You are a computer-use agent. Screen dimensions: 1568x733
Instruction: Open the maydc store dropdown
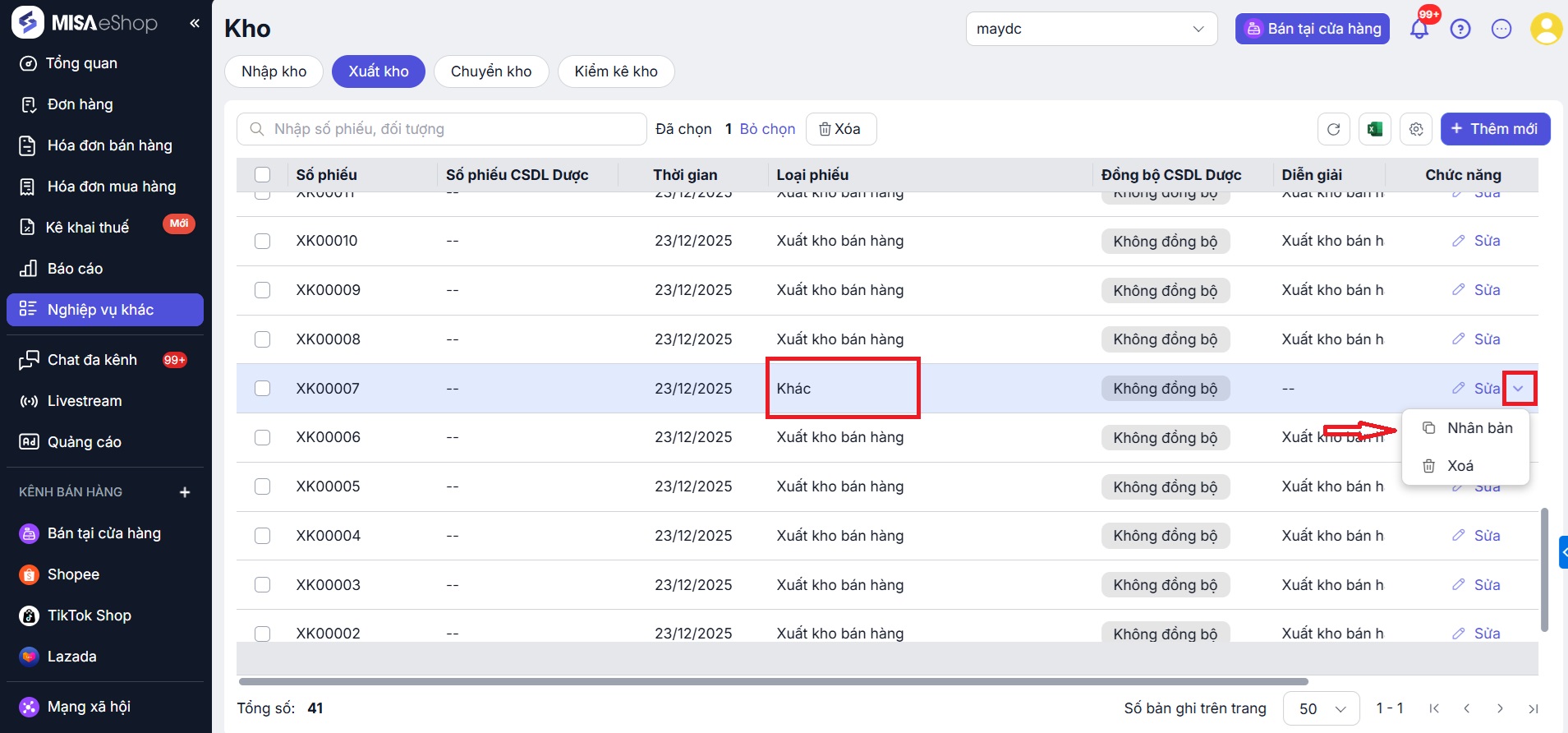point(1092,29)
